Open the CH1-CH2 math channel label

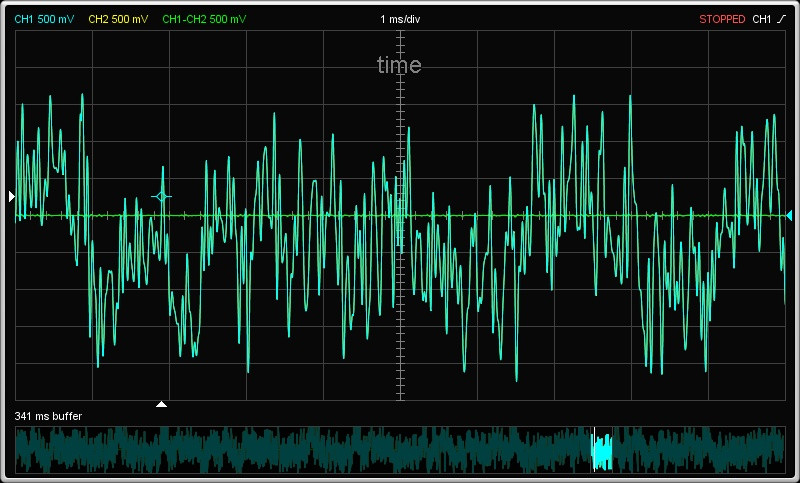(203, 19)
